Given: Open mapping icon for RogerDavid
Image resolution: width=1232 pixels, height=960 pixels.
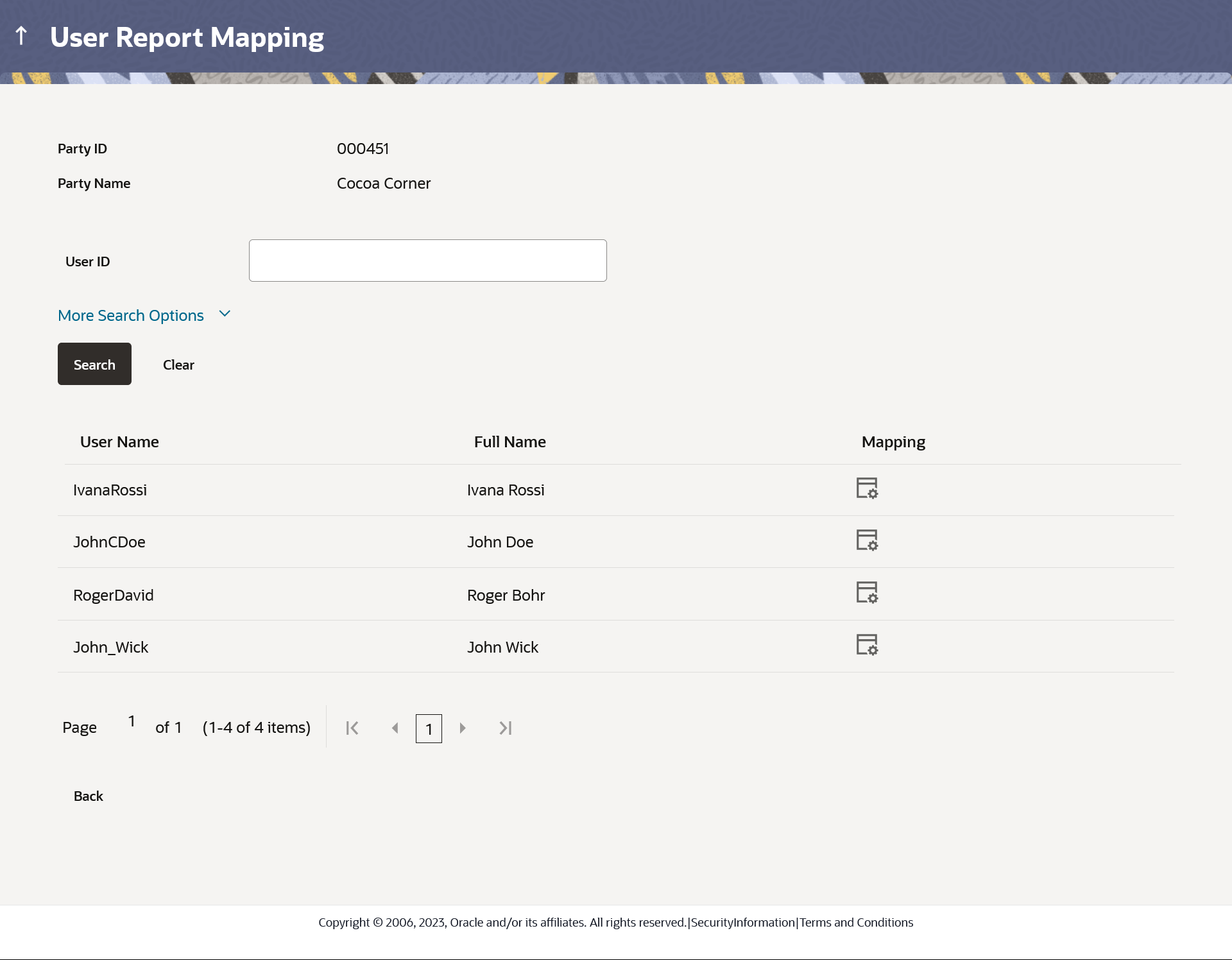Looking at the screenshot, I should (x=867, y=593).
